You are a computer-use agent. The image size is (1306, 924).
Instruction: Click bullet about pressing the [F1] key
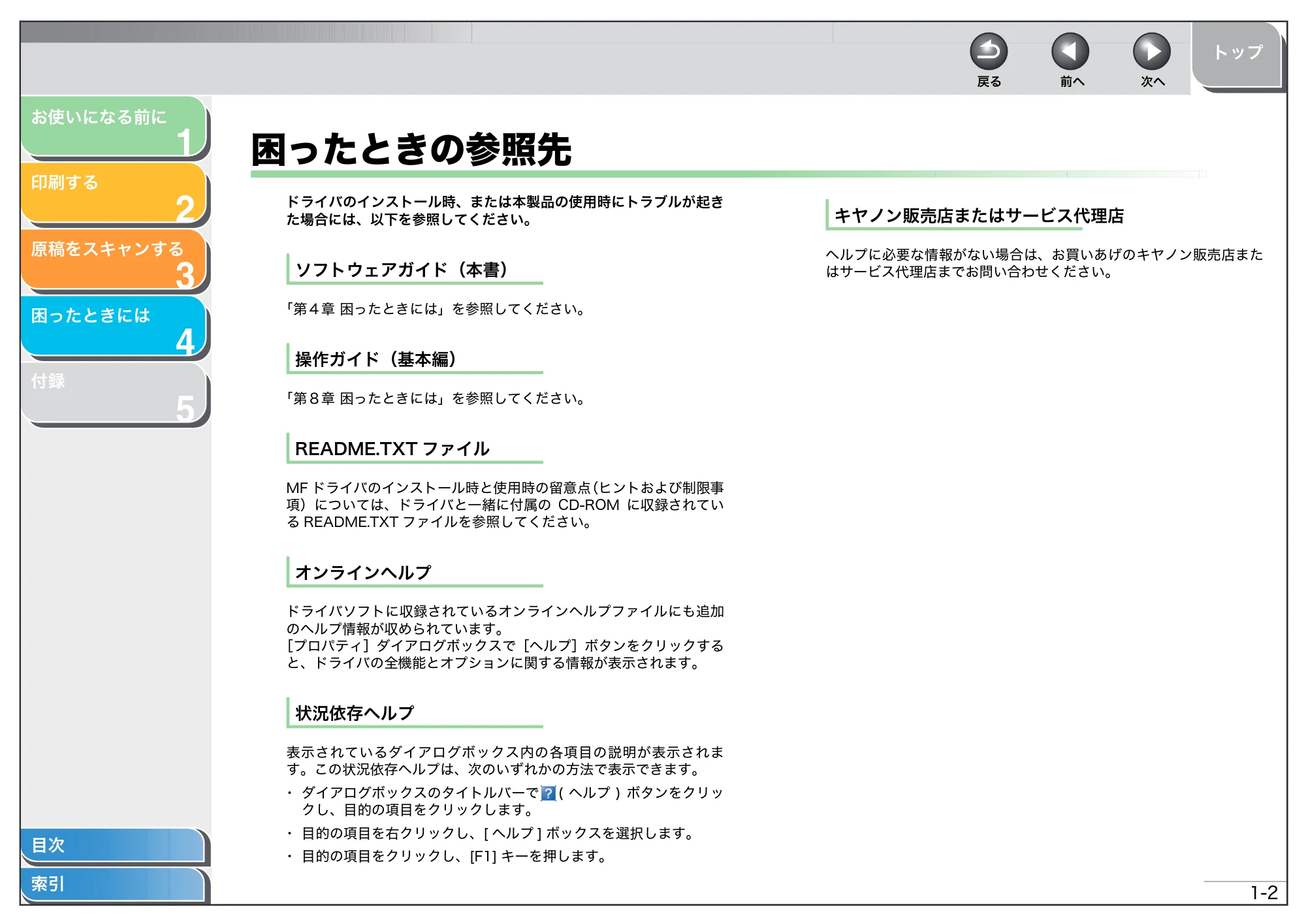454,856
